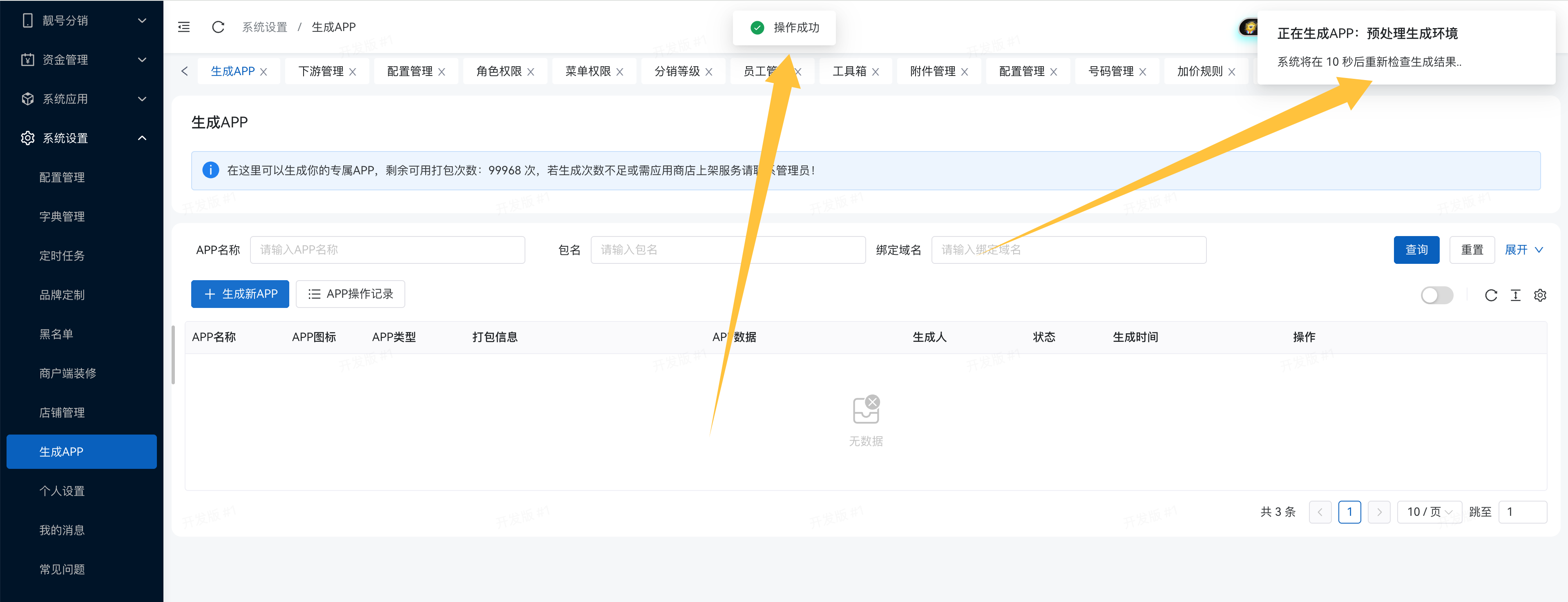
Task: Click the info icon in the blue notice banner
Action: [x=211, y=170]
